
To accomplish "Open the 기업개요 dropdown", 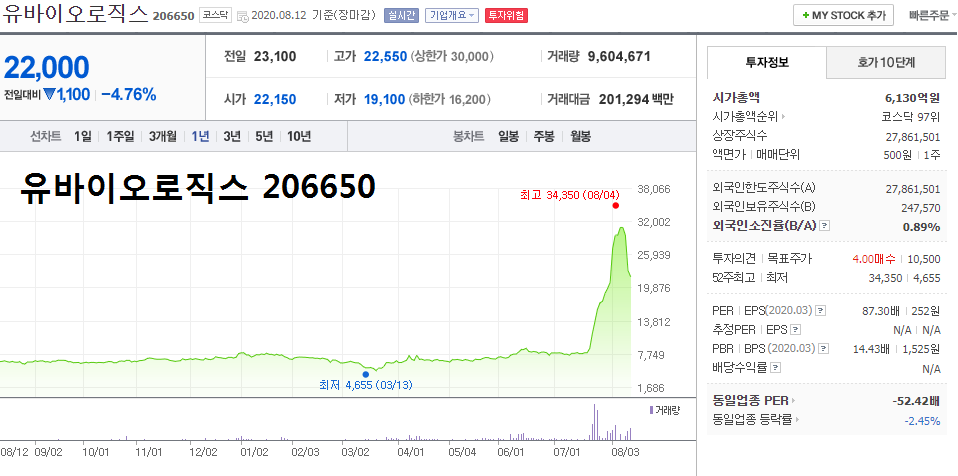I will pos(452,15).
